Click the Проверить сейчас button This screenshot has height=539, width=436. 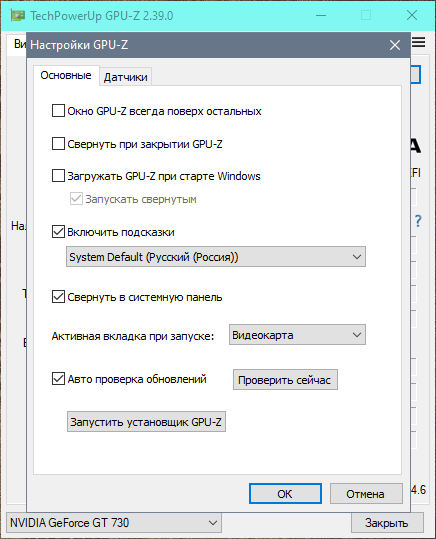pyautogui.click(x=285, y=380)
